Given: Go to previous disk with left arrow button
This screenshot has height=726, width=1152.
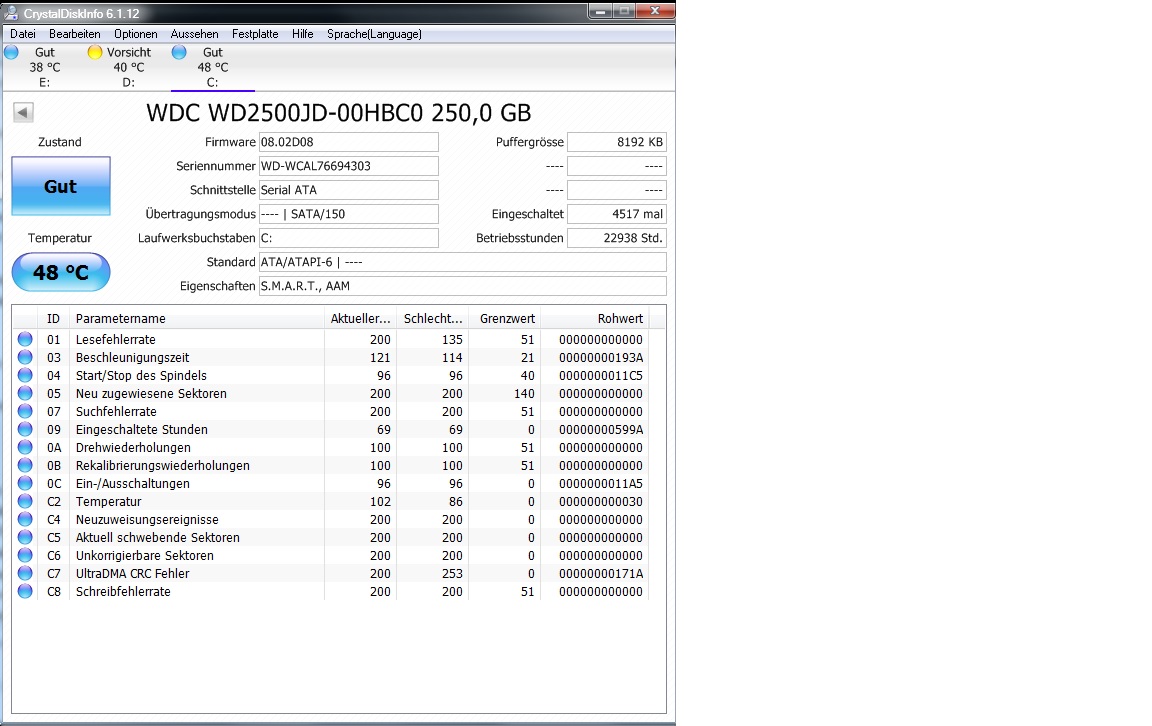Looking at the screenshot, I should click(x=24, y=112).
